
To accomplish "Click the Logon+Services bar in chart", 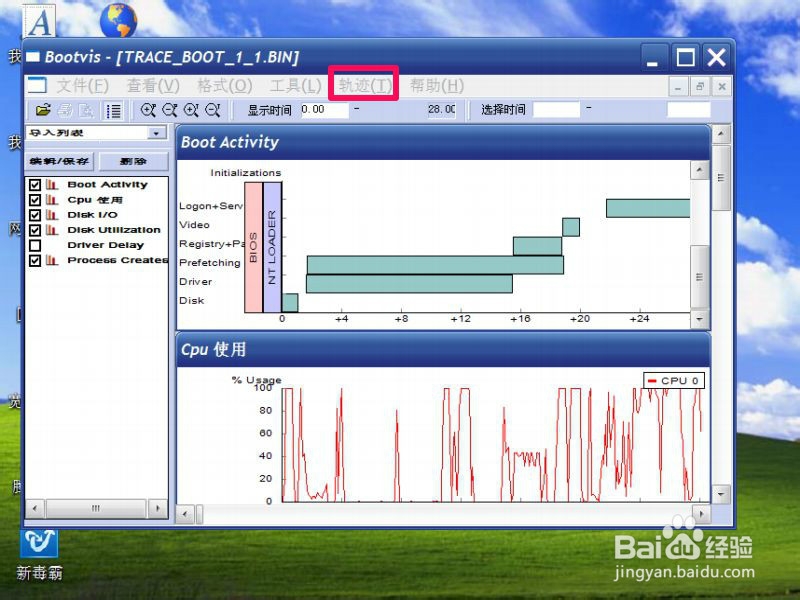I will (648, 208).
